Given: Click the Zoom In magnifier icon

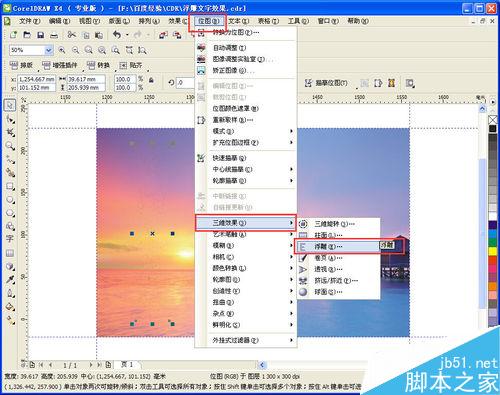Looking at the screenshot, I should tap(62, 50).
